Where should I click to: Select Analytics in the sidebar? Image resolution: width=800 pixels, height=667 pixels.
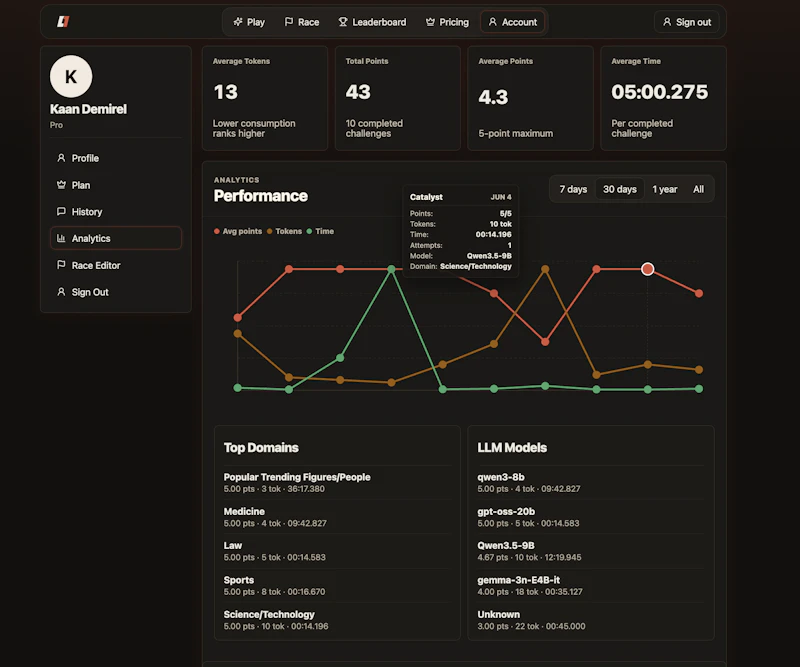(x=116, y=238)
